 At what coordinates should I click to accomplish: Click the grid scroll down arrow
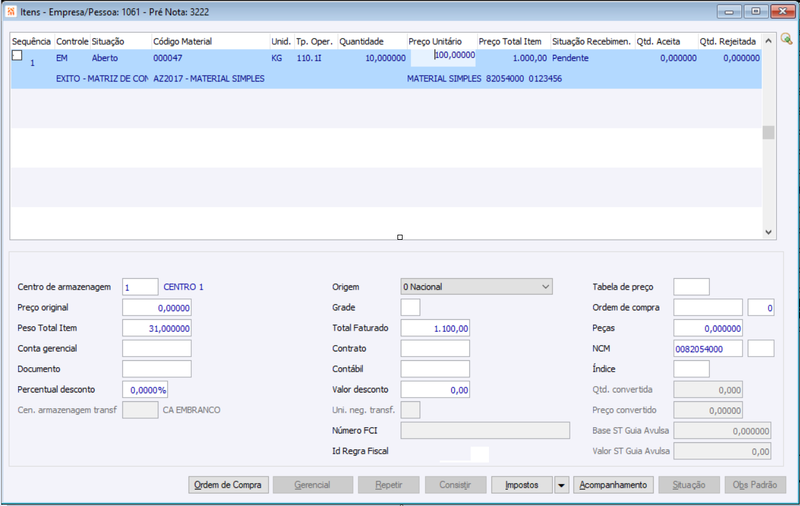tap(768, 232)
